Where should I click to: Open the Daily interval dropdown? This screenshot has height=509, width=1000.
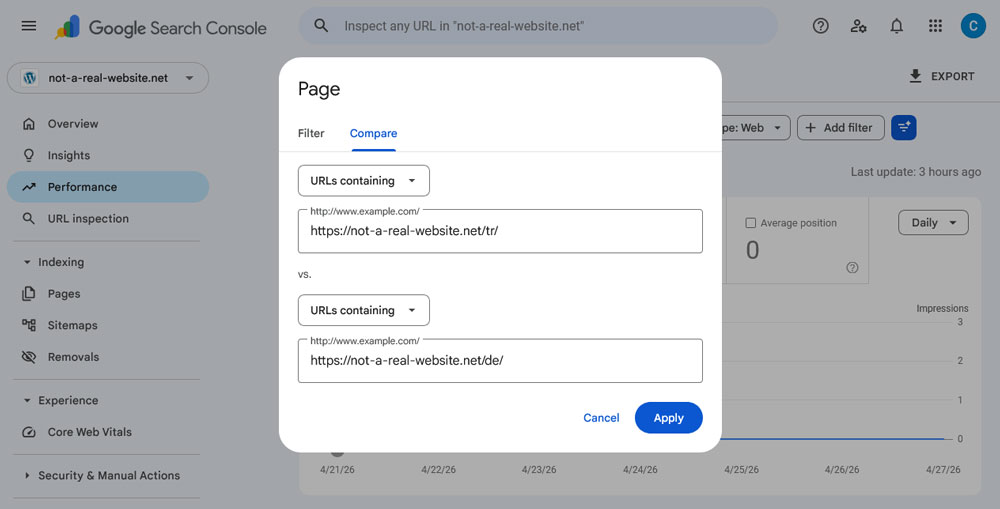(x=933, y=223)
